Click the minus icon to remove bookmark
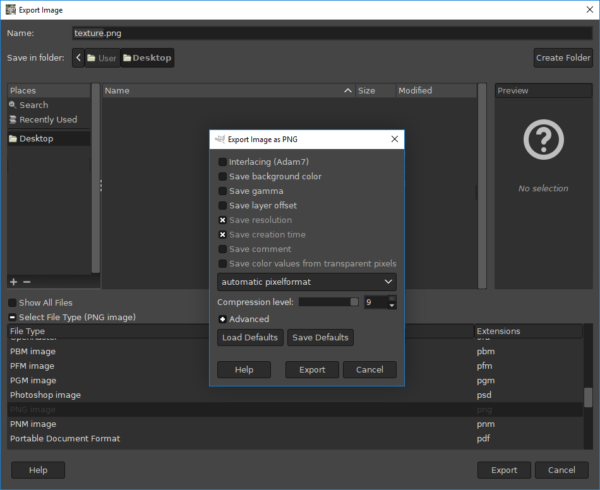600x490 pixels. click(26, 282)
